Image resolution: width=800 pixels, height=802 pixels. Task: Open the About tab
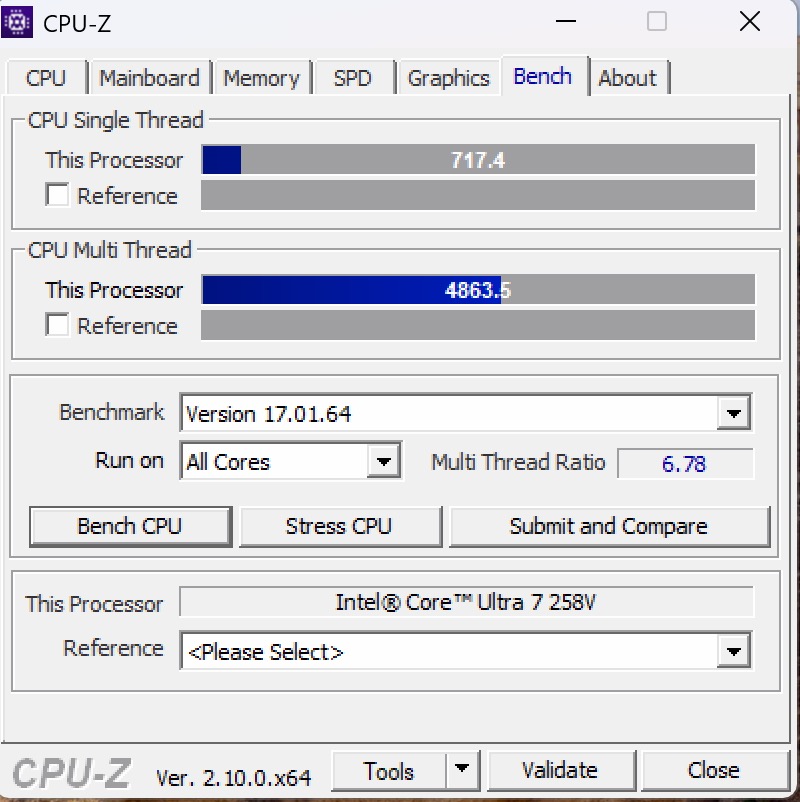pos(628,78)
